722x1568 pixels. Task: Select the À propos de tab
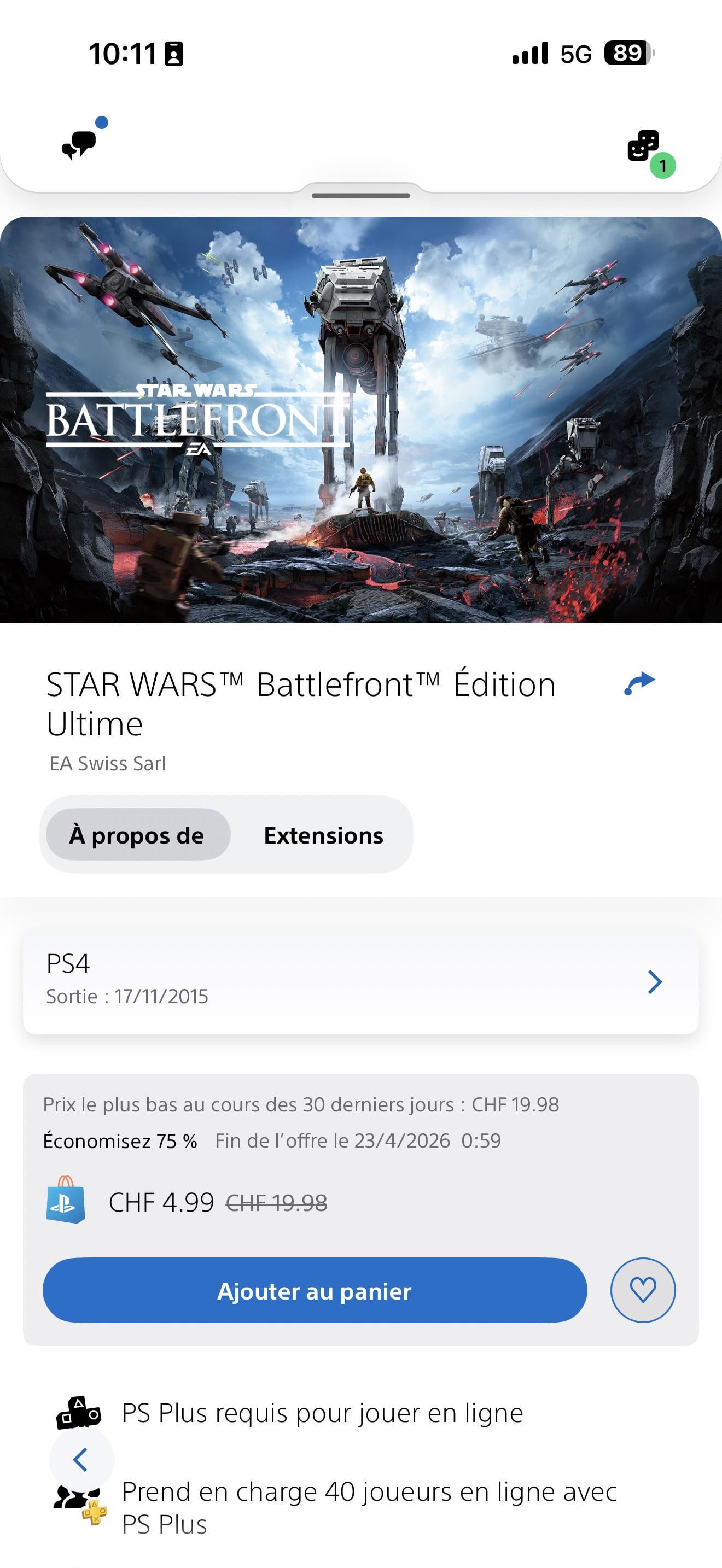pos(138,834)
